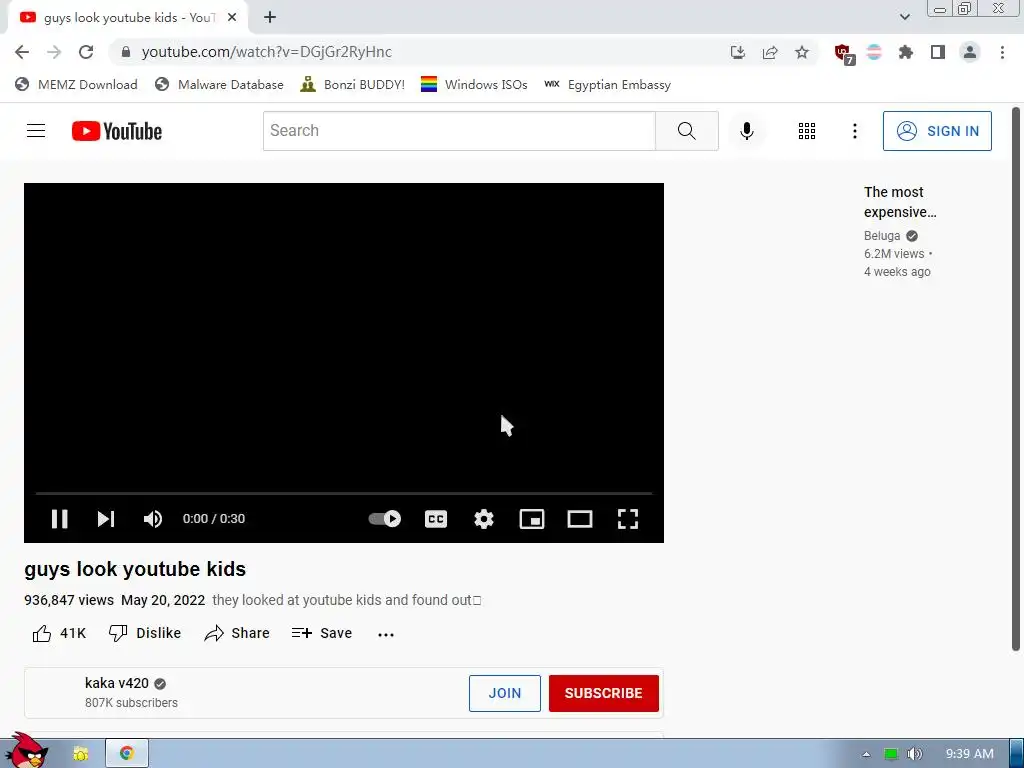Go to YouTube home via logo

(x=117, y=131)
